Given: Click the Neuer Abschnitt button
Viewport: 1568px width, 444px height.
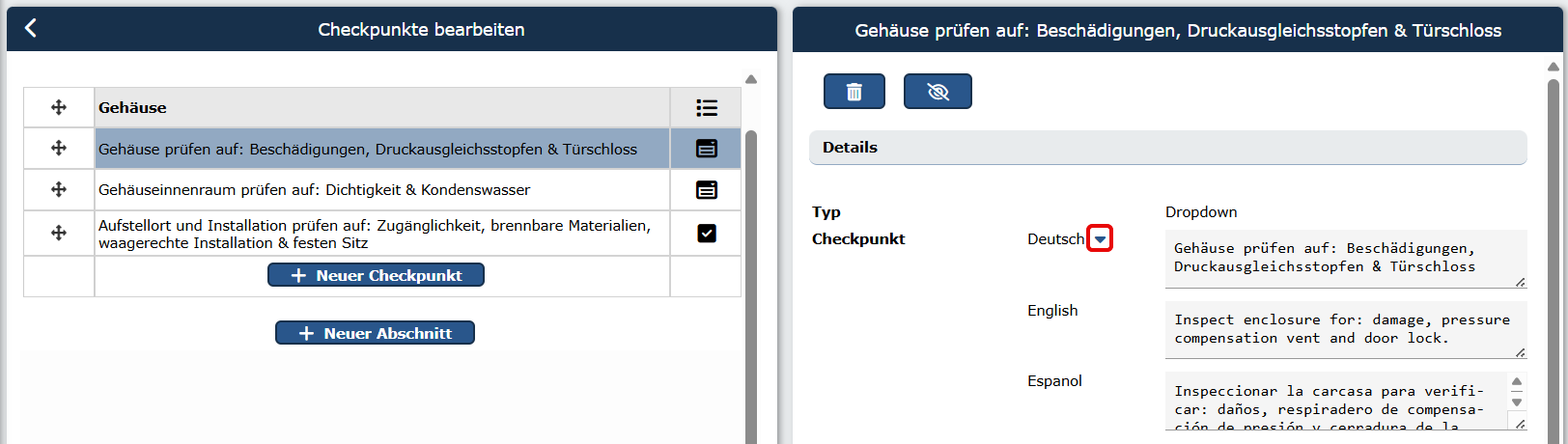Looking at the screenshot, I should 375,333.
